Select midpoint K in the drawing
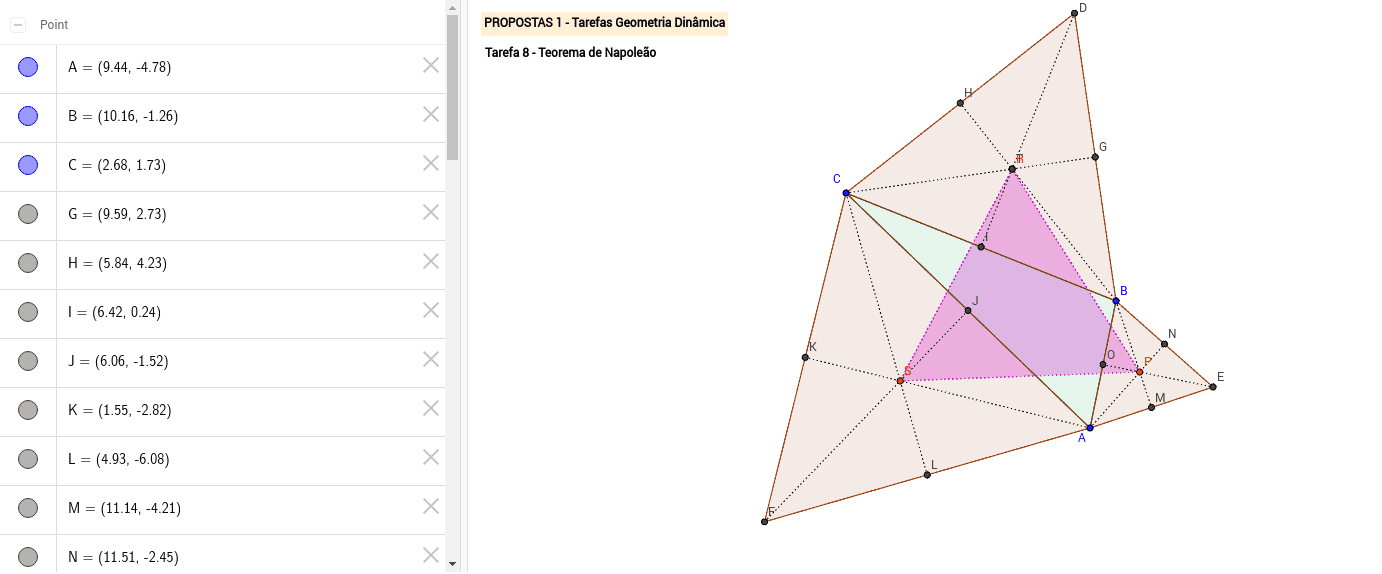 click(x=805, y=357)
